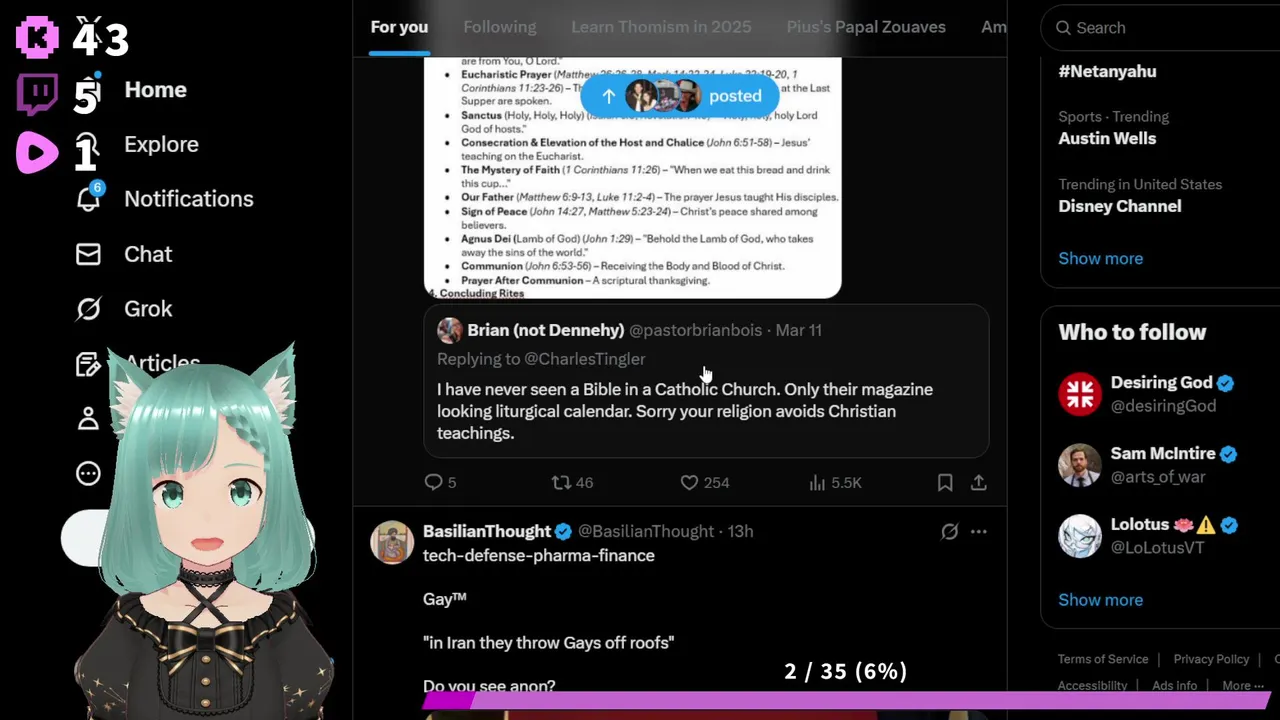Open the Disney Channel trending topic
Screen dimensions: 1280x720
pos(1120,206)
